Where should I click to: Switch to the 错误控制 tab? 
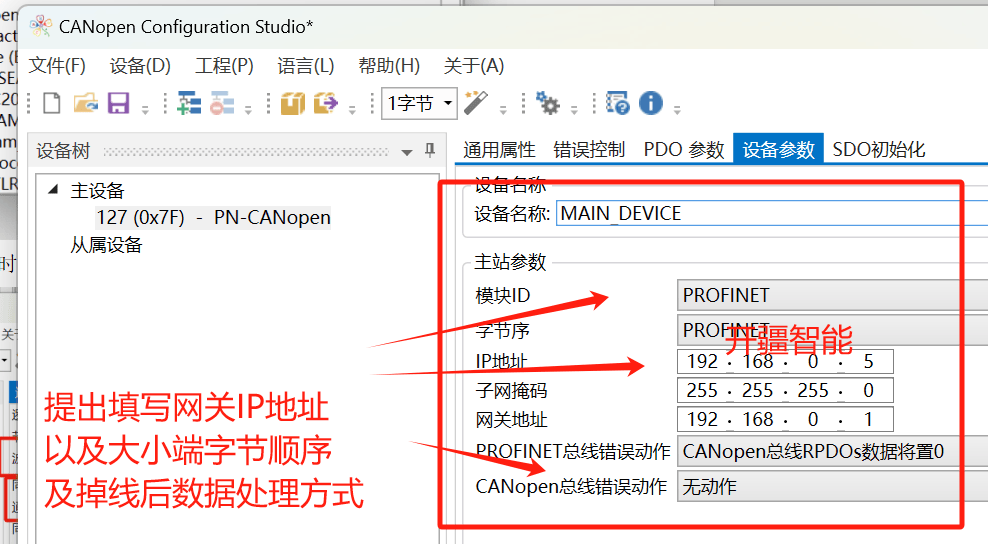(x=589, y=149)
